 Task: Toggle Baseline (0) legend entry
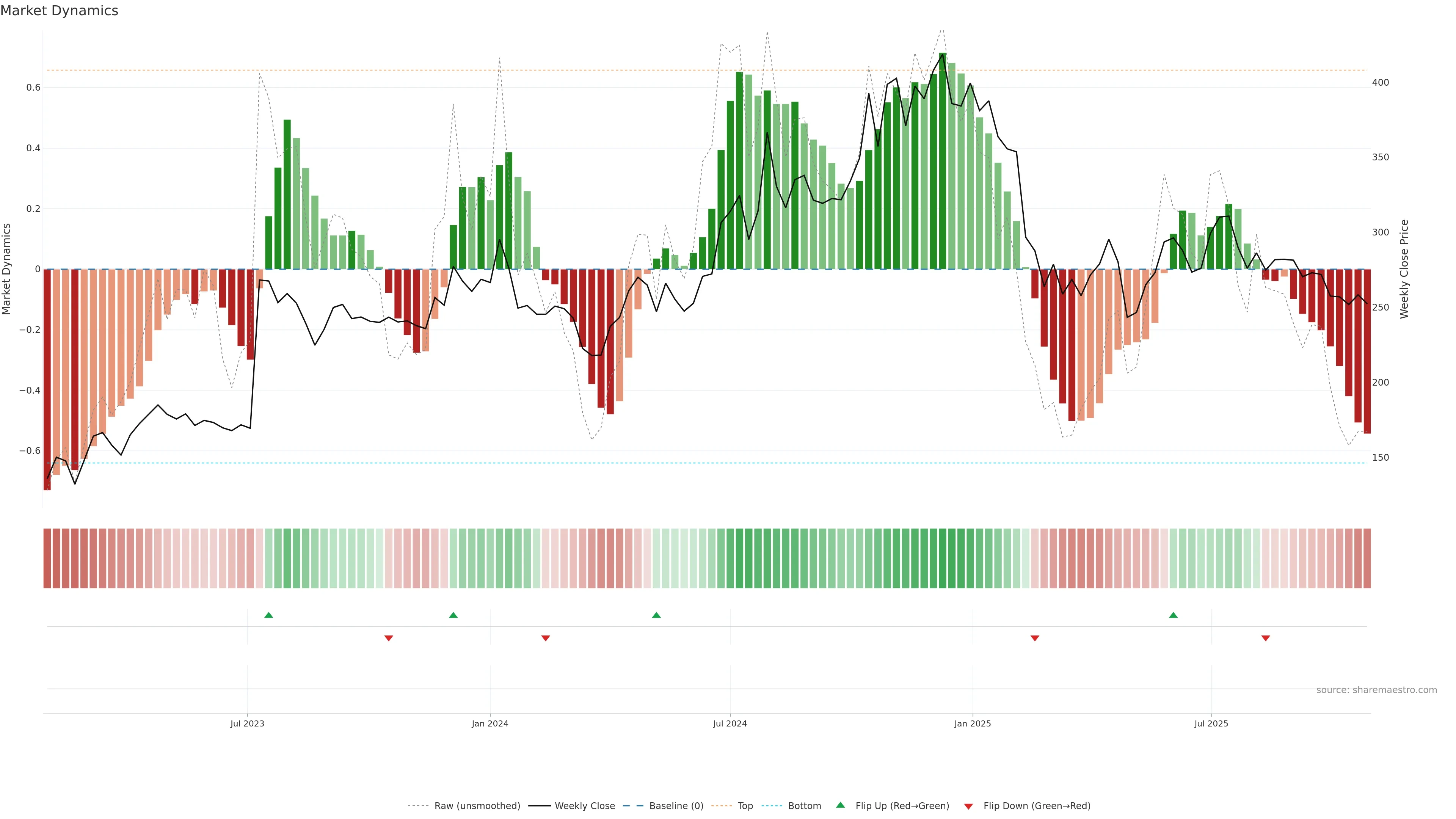click(x=676, y=806)
